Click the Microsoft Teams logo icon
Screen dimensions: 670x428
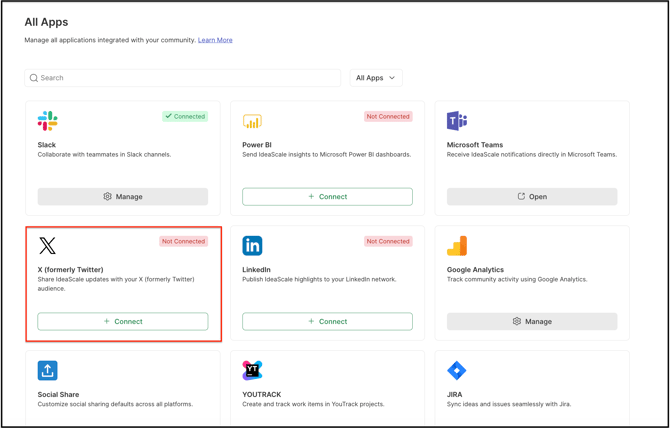click(457, 121)
